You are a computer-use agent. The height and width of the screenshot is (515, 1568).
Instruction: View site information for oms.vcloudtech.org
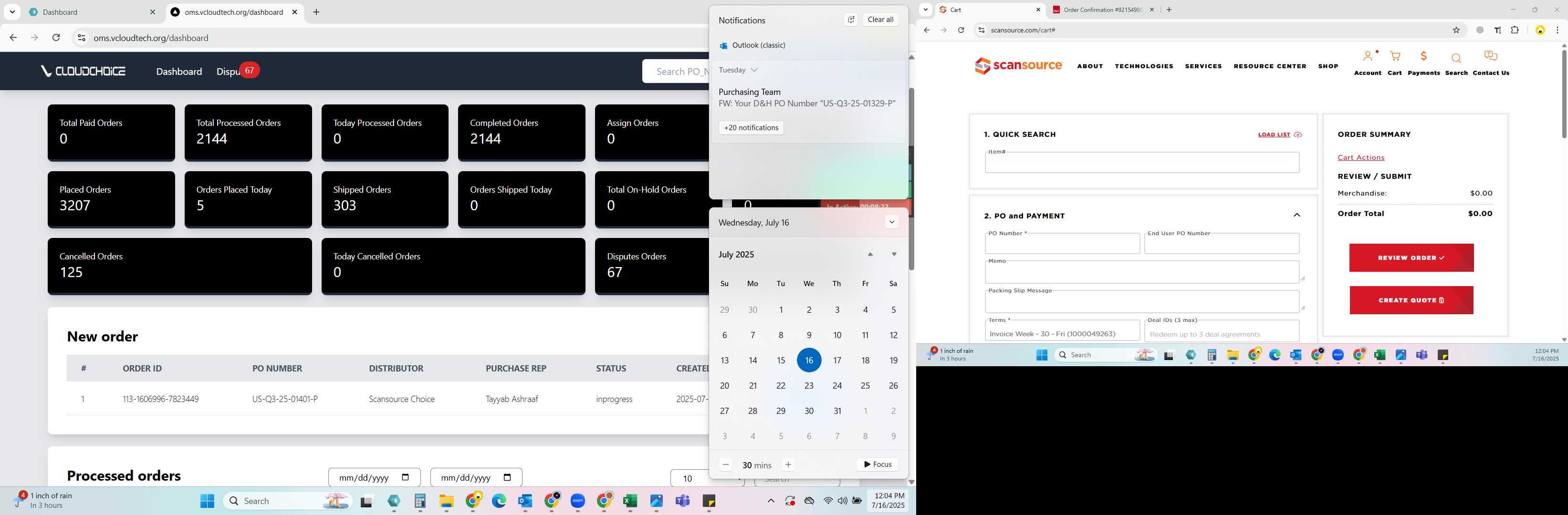(x=81, y=38)
